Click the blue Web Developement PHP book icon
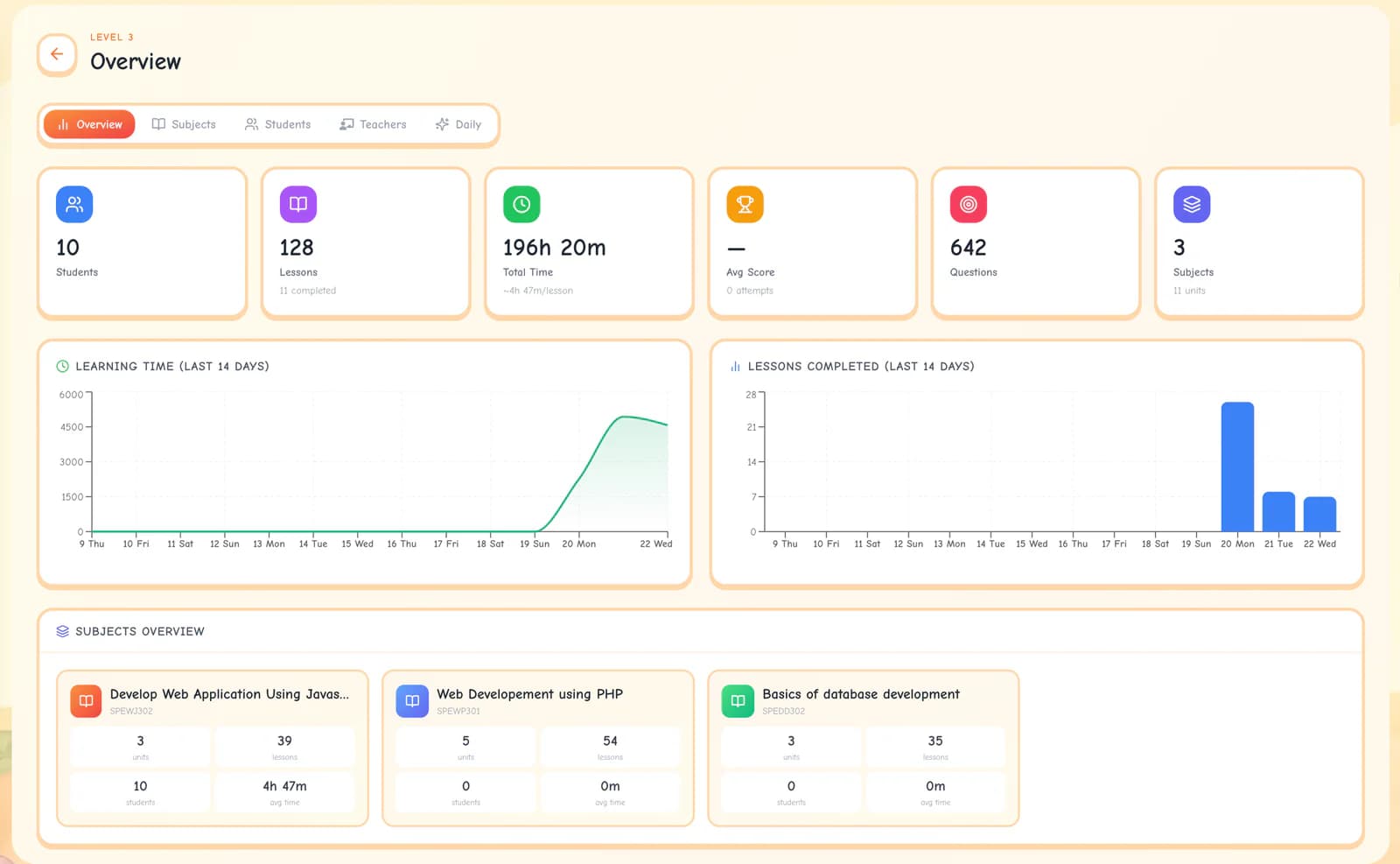 click(x=412, y=701)
